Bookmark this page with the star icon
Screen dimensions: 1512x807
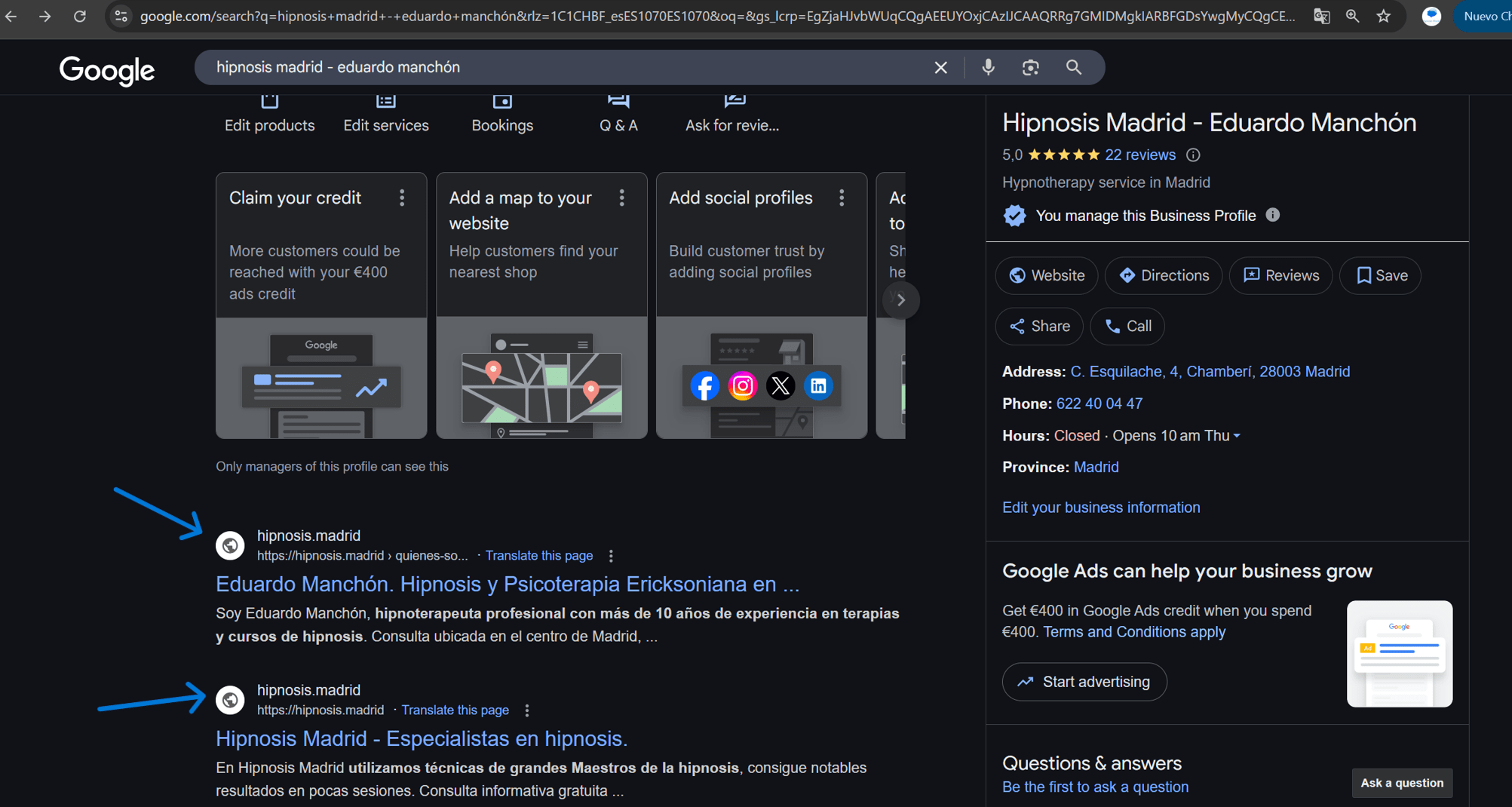(x=1384, y=16)
